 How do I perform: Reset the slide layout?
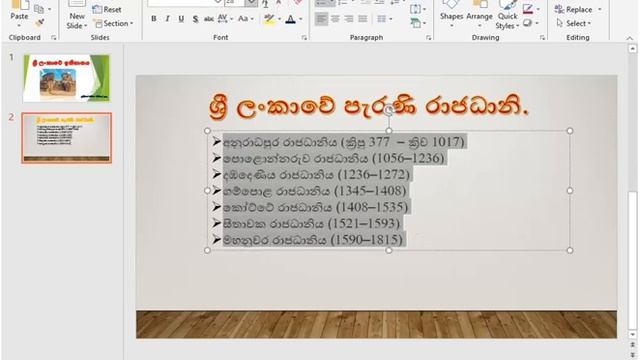click(x=107, y=9)
